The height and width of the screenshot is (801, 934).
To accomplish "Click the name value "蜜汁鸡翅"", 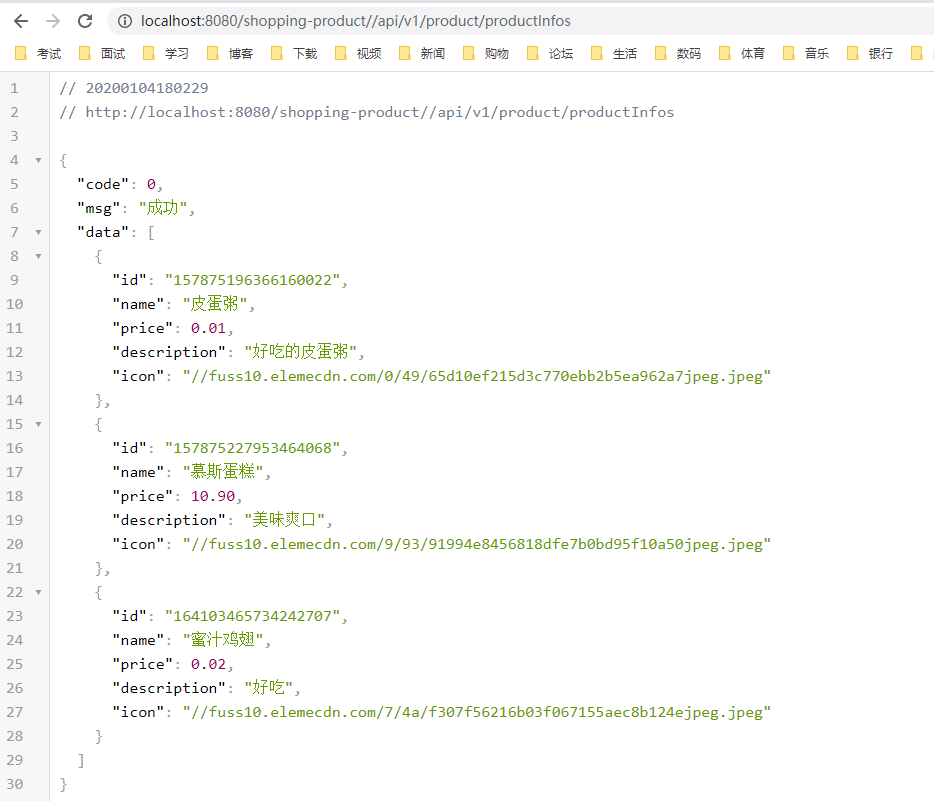I will (x=223, y=640).
